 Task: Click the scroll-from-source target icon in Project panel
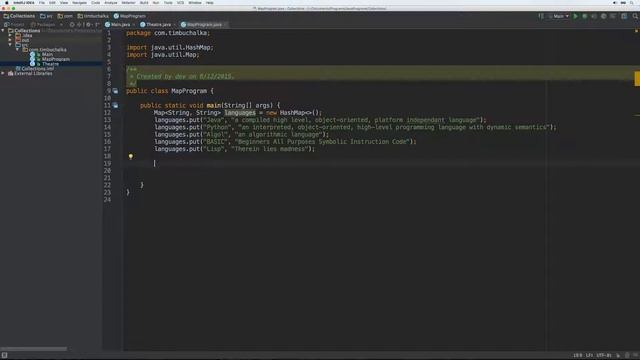(72, 24)
